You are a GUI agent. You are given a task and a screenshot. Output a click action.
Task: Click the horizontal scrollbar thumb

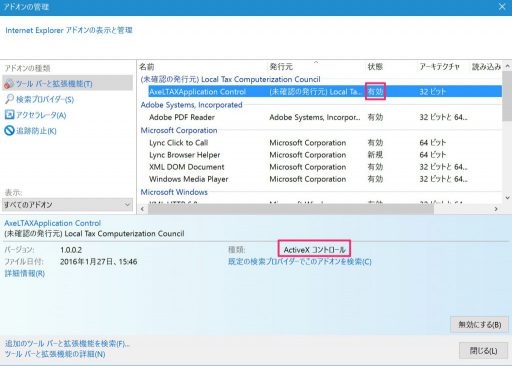click(291, 209)
